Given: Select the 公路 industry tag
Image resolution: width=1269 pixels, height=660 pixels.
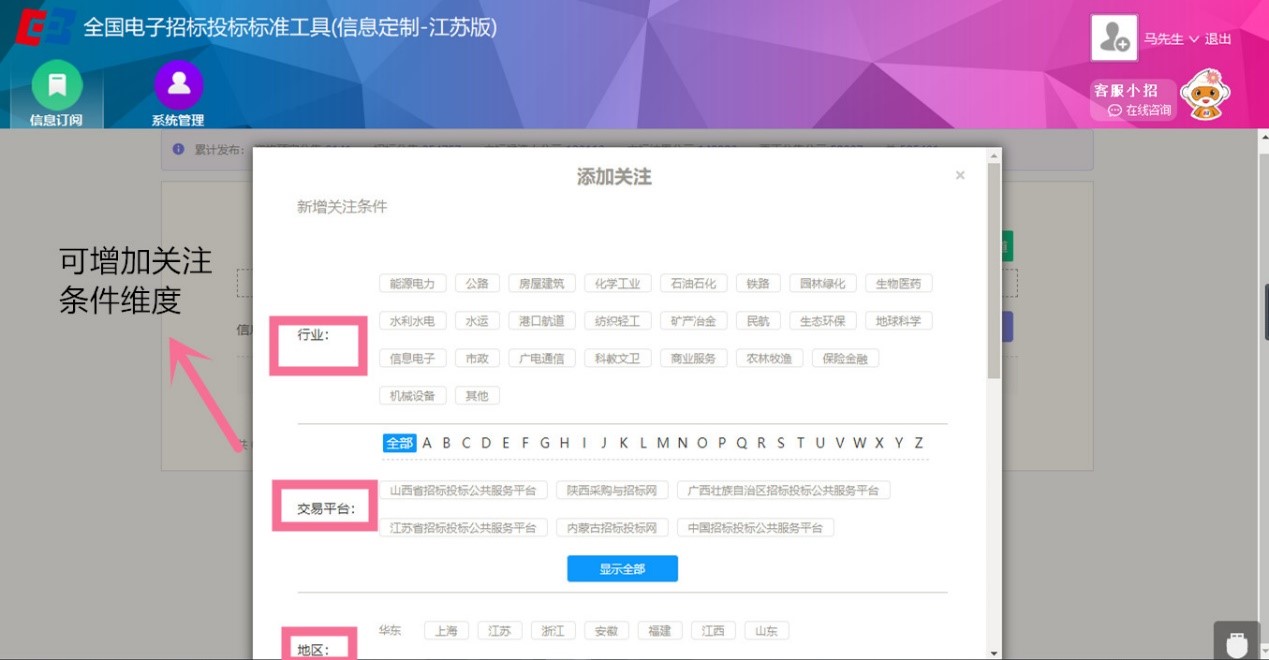Looking at the screenshot, I should [477, 283].
